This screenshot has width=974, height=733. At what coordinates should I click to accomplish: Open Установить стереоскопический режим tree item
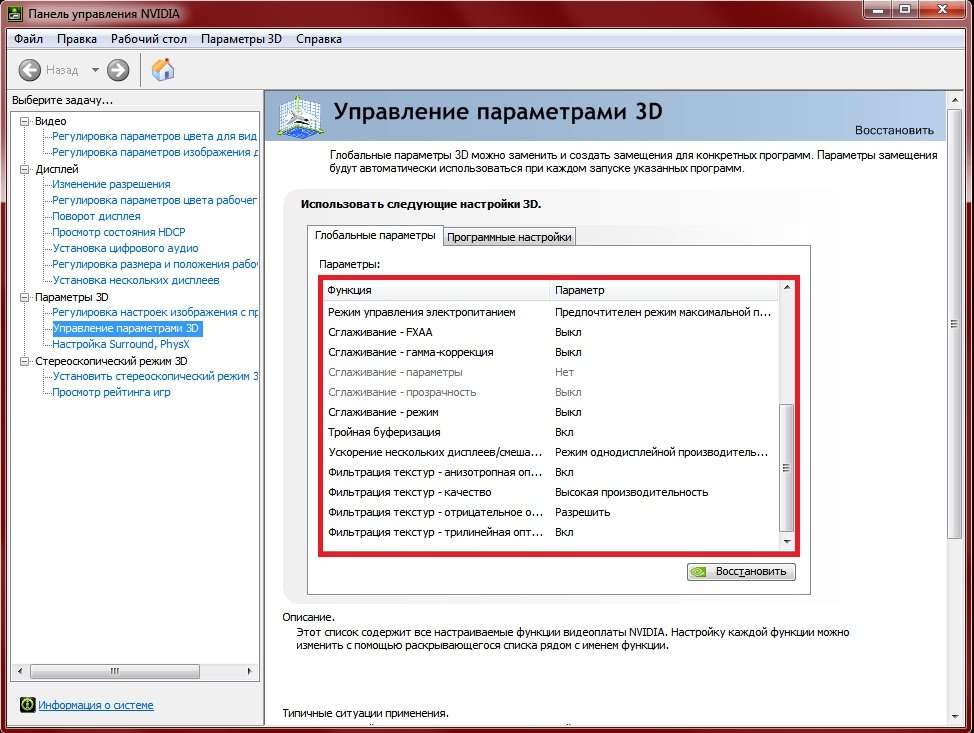click(154, 376)
